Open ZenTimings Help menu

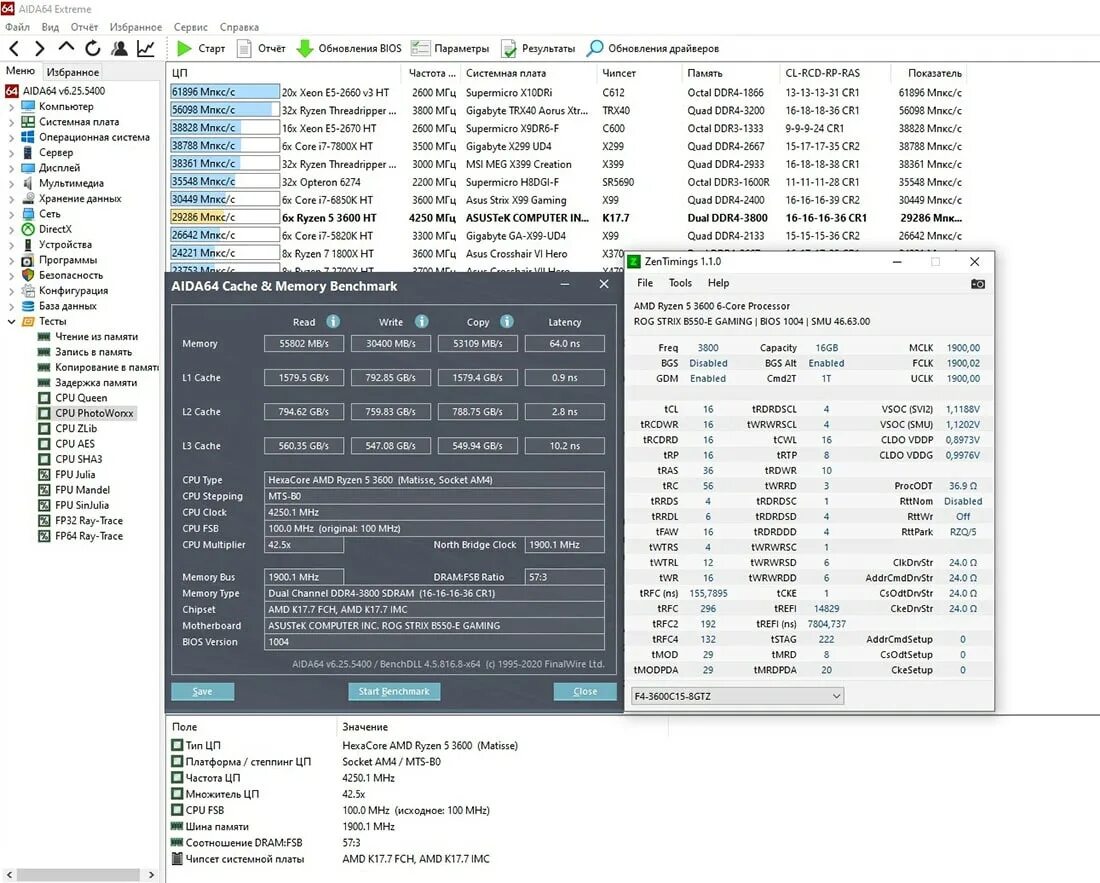[x=718, y=283]
